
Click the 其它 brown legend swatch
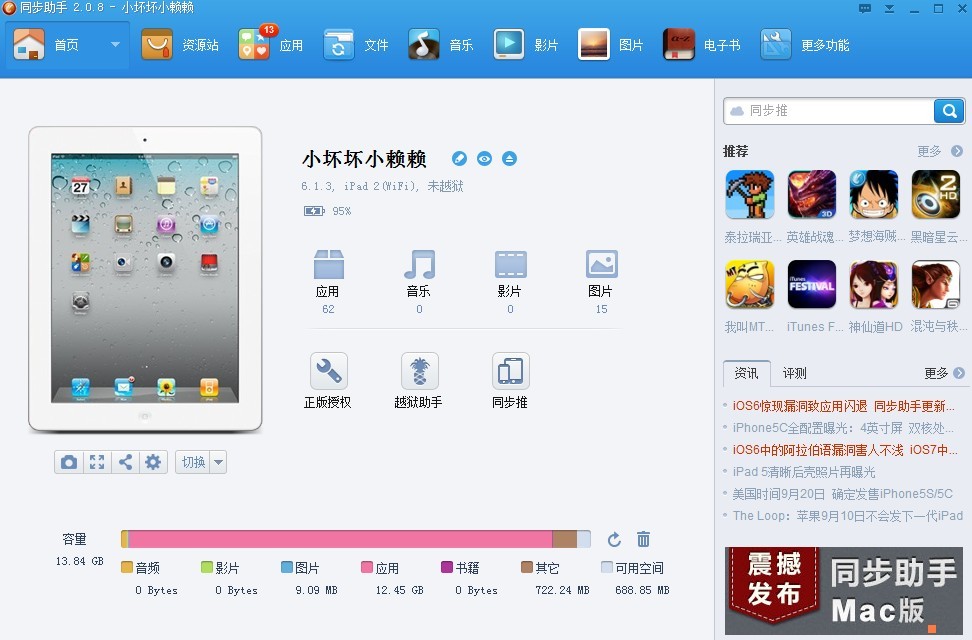tap(527, 567)
